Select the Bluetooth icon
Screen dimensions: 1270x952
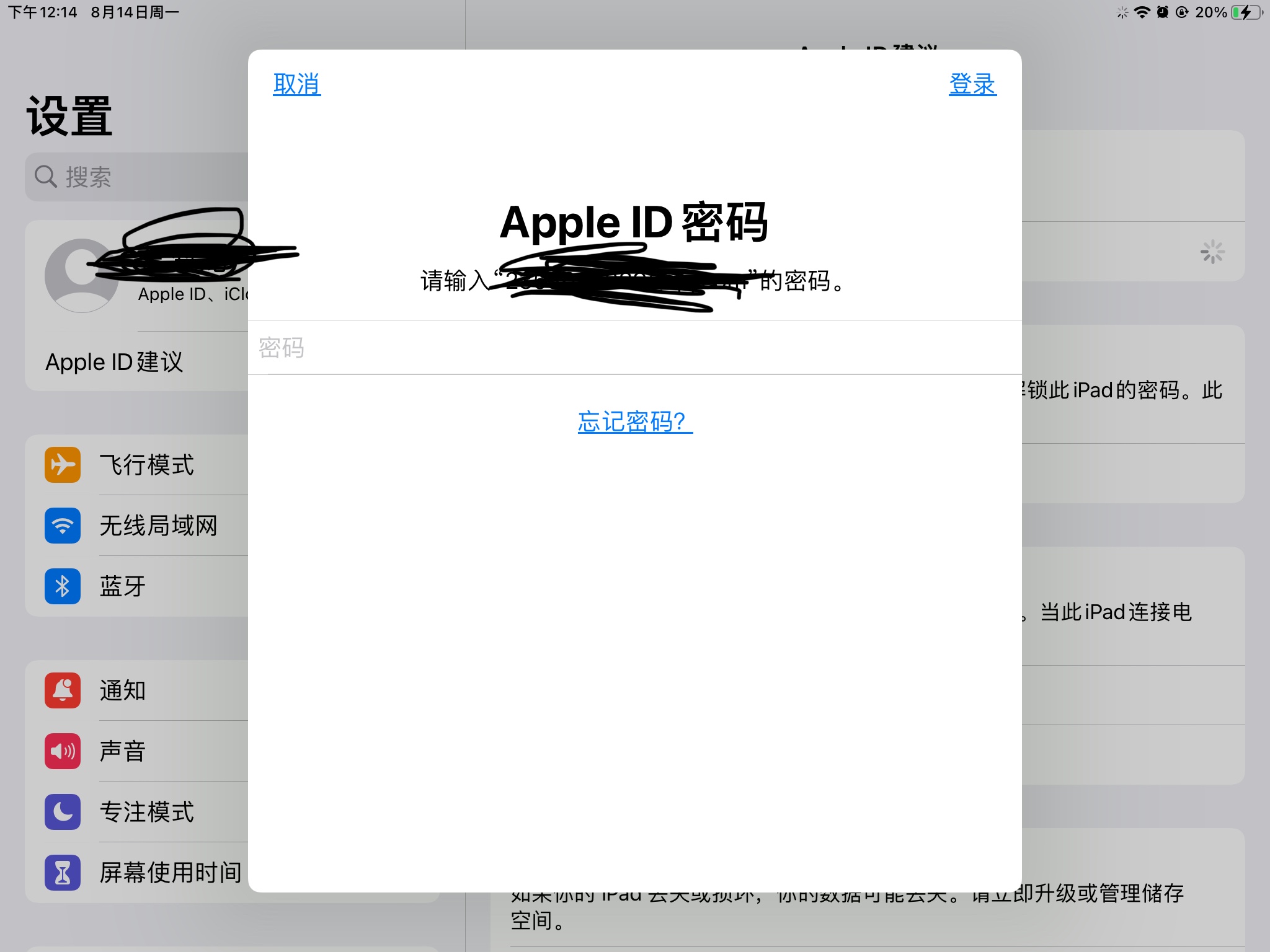63,586
